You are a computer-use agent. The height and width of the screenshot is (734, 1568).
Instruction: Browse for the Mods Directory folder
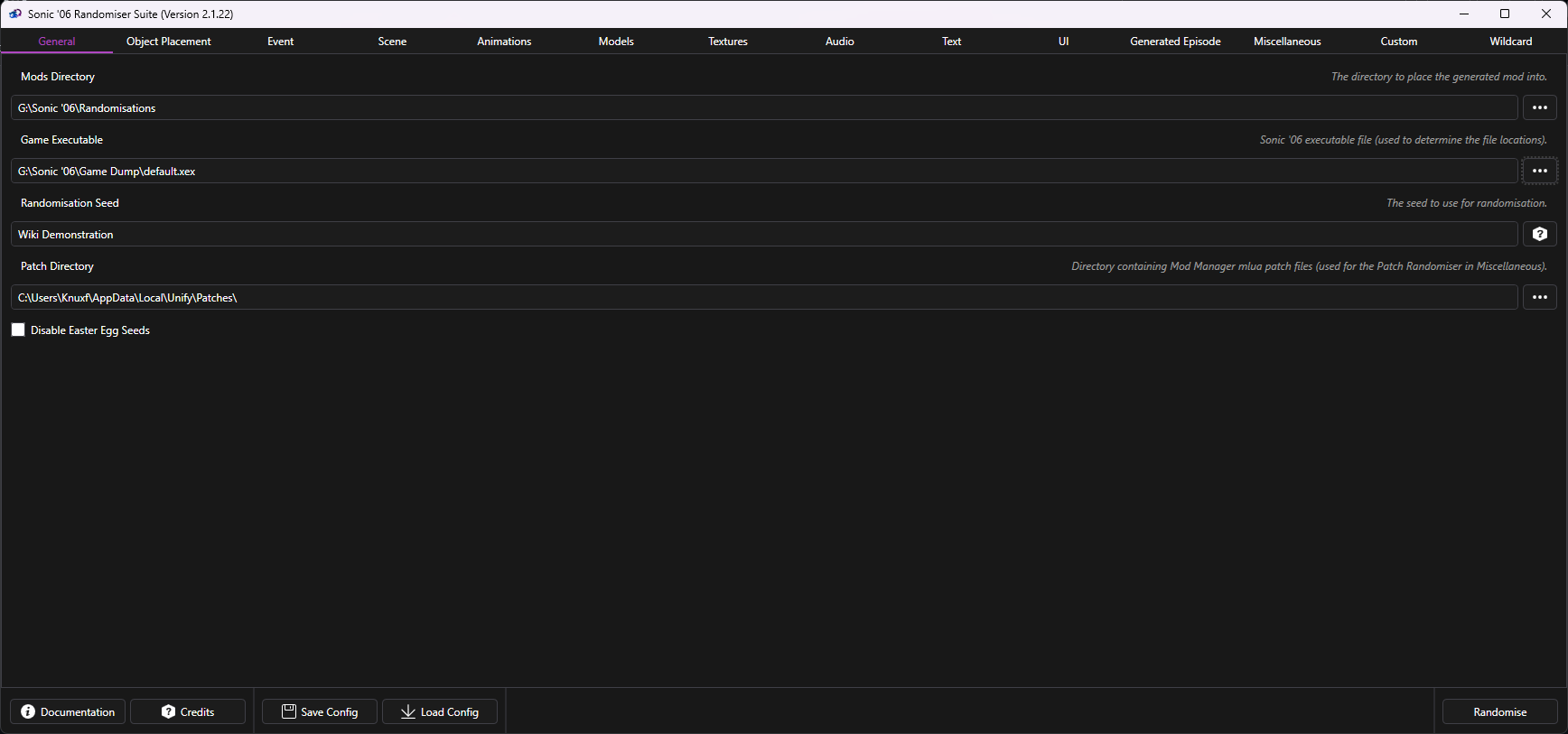pos(1539,107)
